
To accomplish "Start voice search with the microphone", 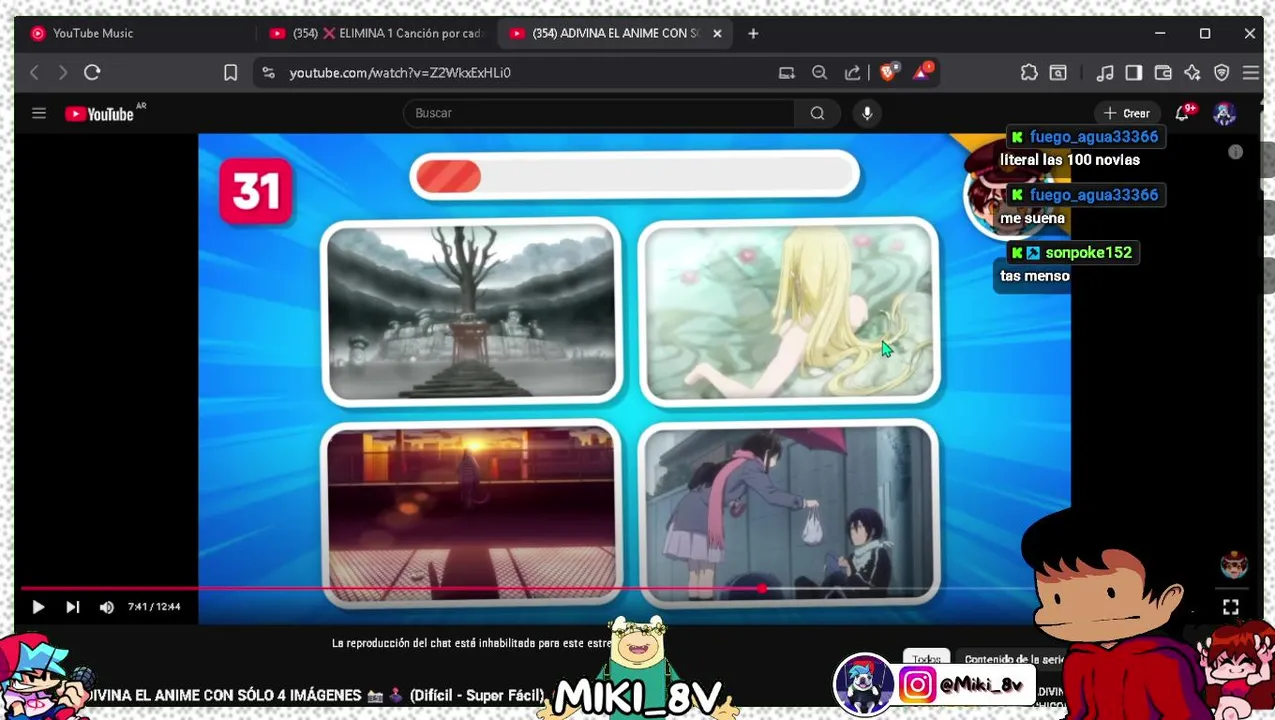I will click(x=867, y=113).
